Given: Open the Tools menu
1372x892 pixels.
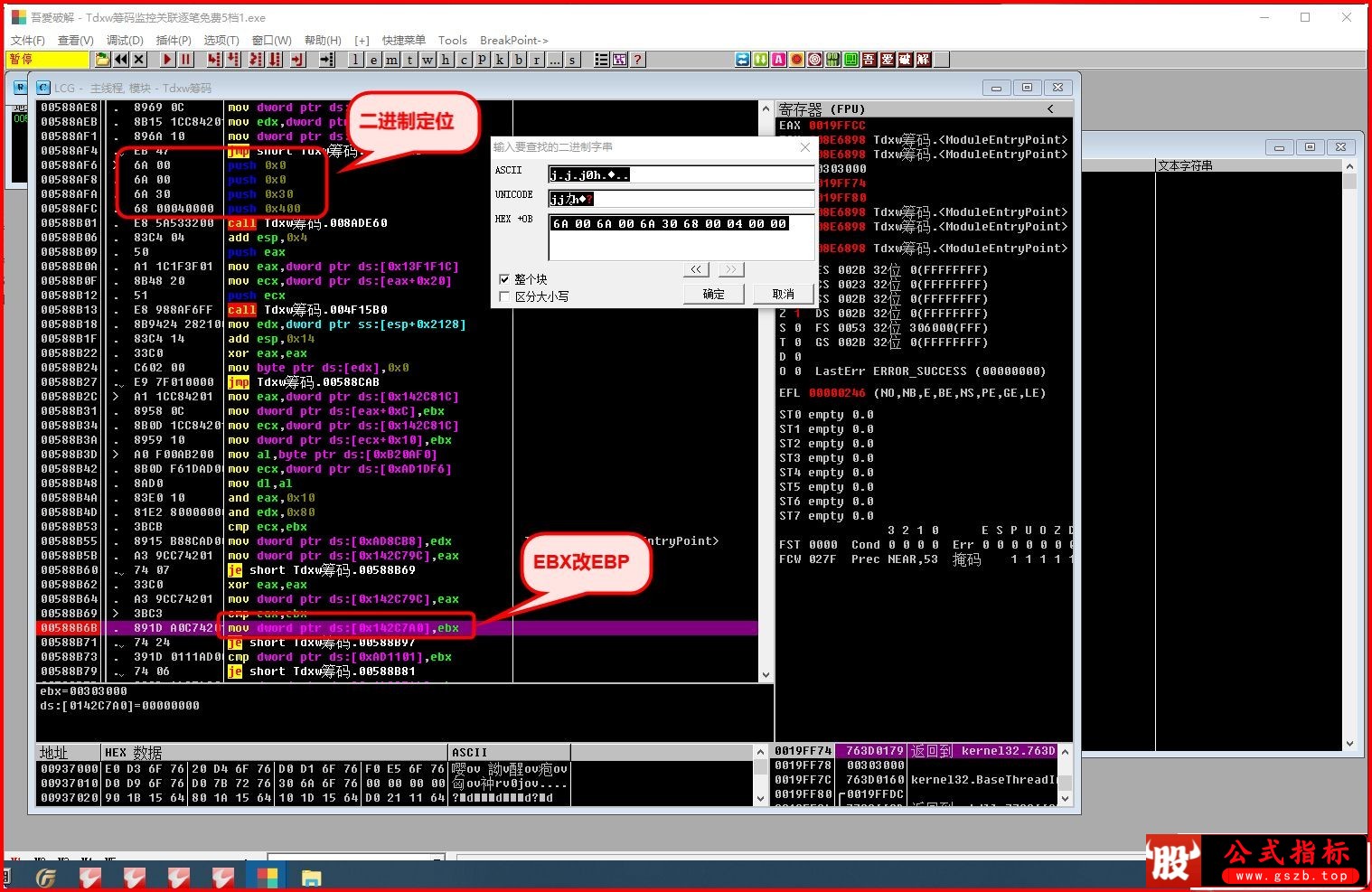Looking at the screenshot, I should coord(452,41).
